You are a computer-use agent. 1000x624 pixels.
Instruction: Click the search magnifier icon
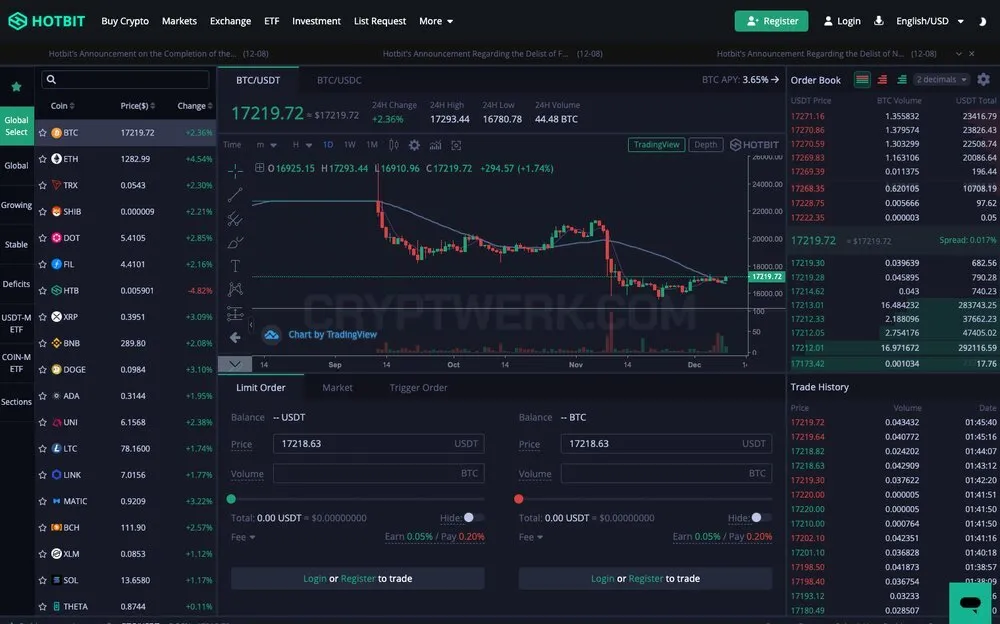coord(52,80)
